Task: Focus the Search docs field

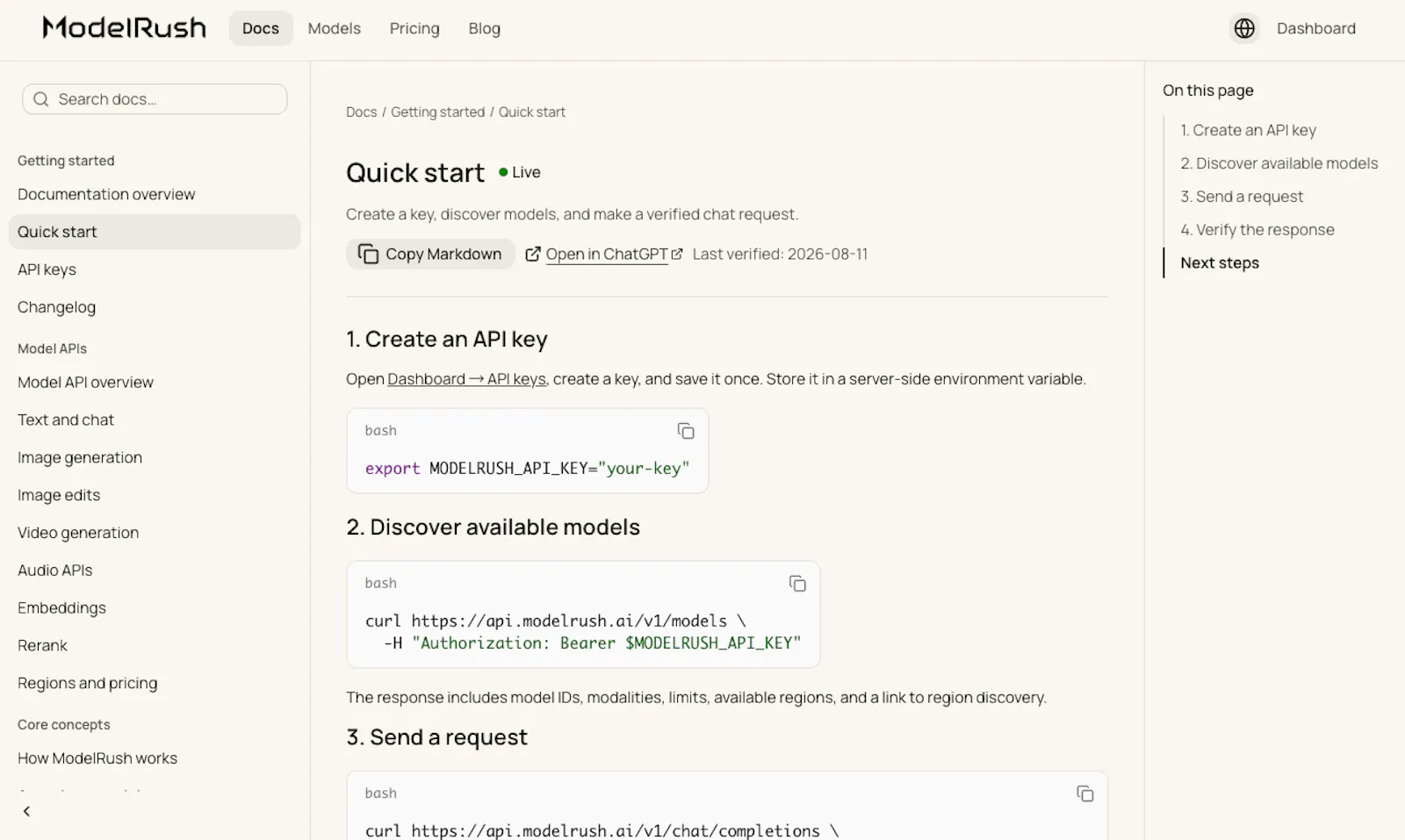Action: click(155, 99)
